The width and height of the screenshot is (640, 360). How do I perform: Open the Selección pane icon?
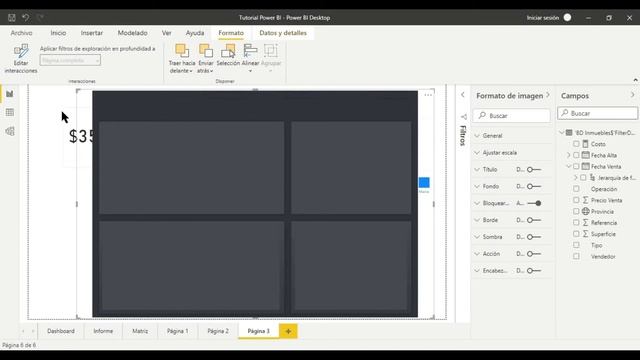point(228,51)
